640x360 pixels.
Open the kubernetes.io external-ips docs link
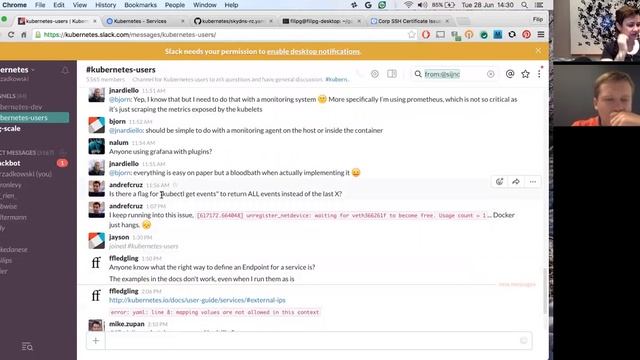(197, 300)
